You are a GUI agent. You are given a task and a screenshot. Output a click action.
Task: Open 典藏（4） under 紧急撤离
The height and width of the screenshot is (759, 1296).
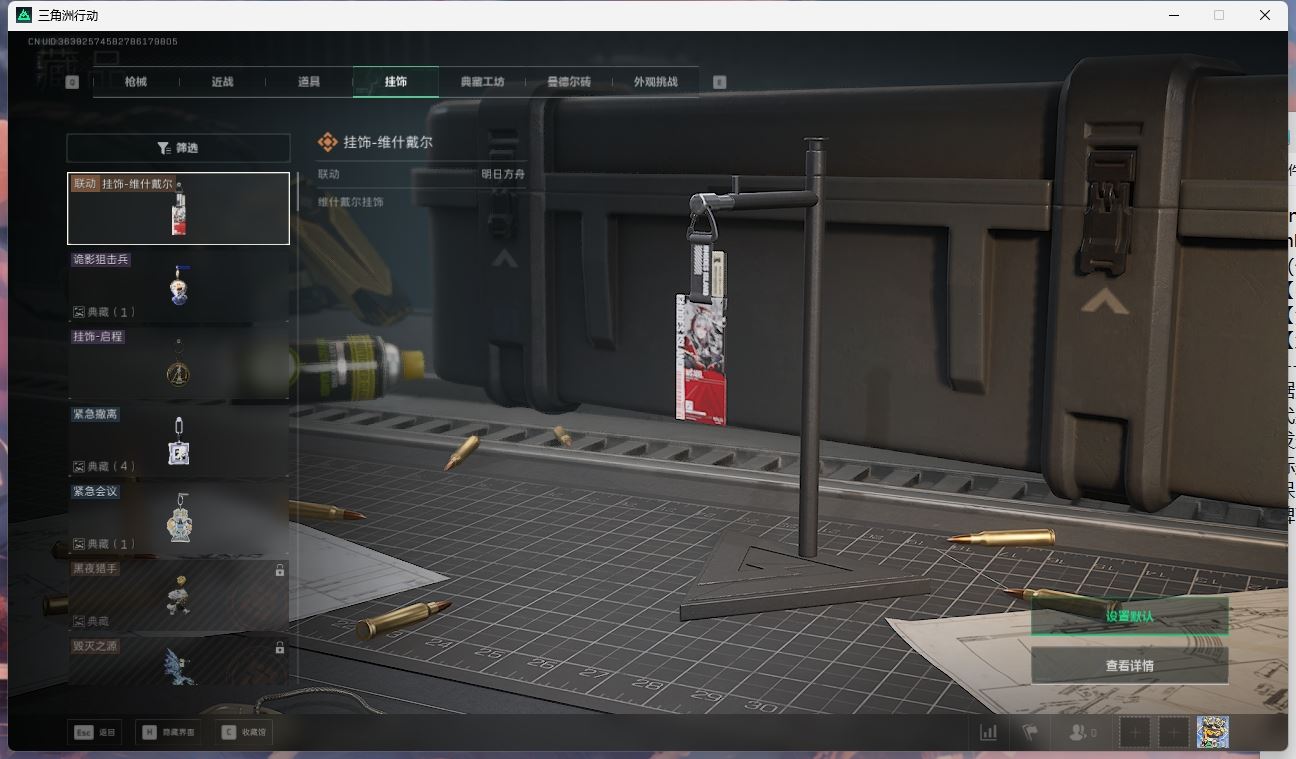click(x=103, y=466)
